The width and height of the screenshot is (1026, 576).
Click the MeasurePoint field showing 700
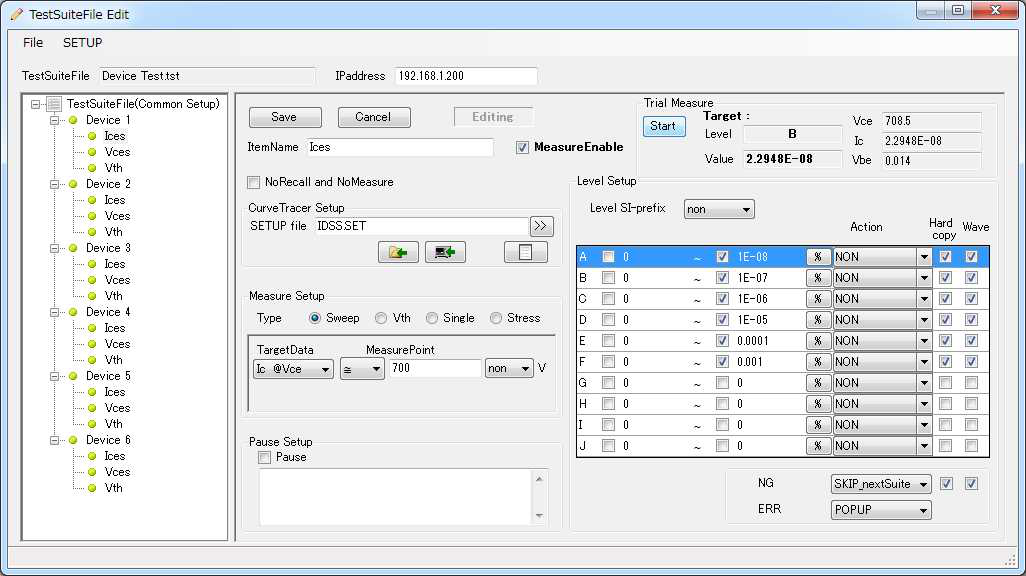click(x=435, y=369)
